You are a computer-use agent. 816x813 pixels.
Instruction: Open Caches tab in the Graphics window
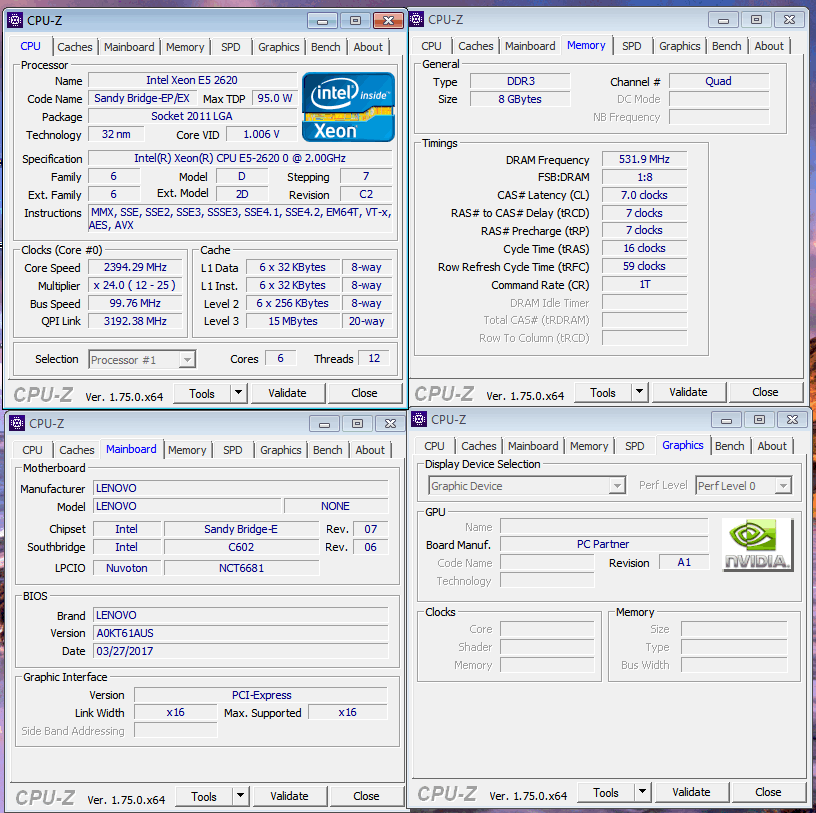click(479, 446)
